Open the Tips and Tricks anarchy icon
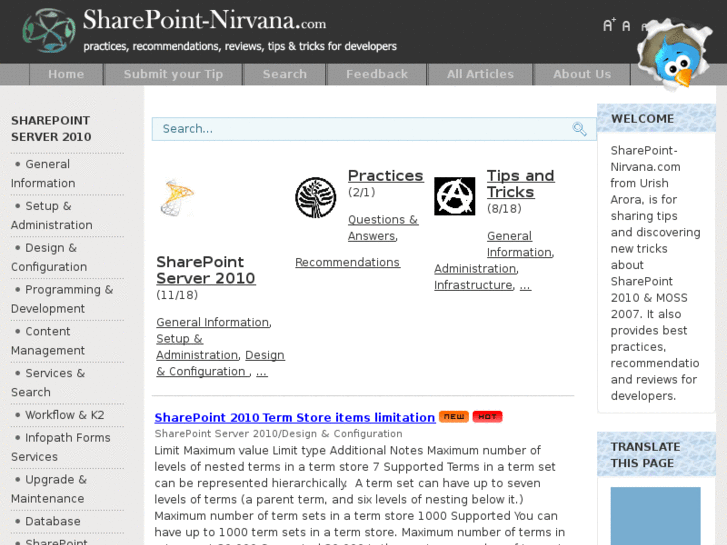The width and height of the screenshot is (727, 545). click(454, 196)
